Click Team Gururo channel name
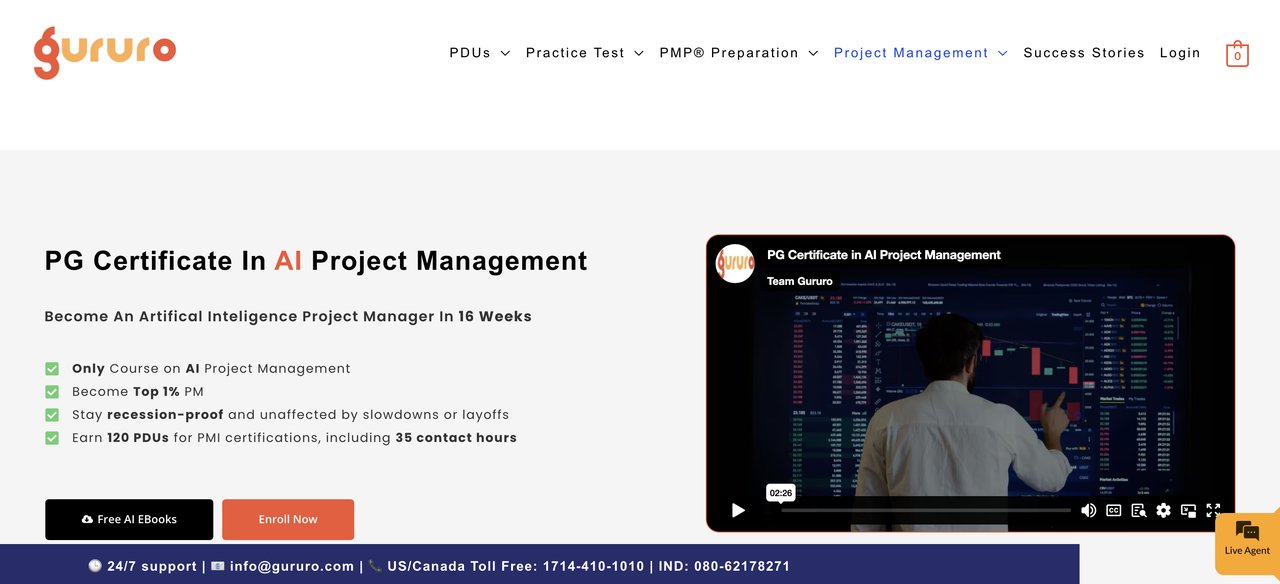The width and height of the screenshot is (1280, 584). [800, 281]
